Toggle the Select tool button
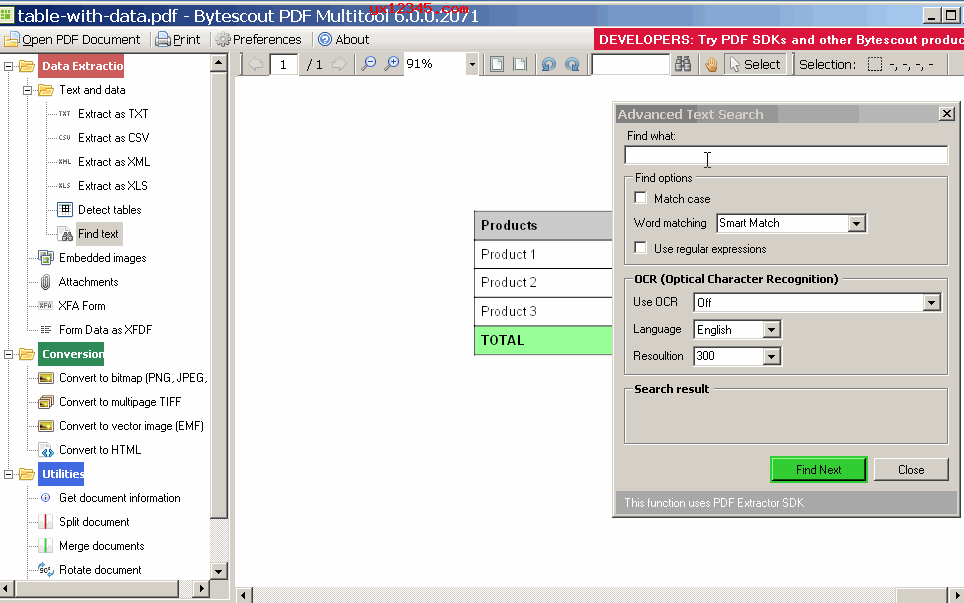 coord(755,64)
